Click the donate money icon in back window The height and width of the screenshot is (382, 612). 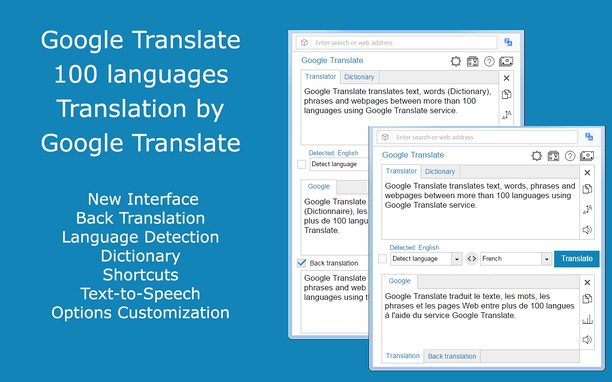click(506, 61)
